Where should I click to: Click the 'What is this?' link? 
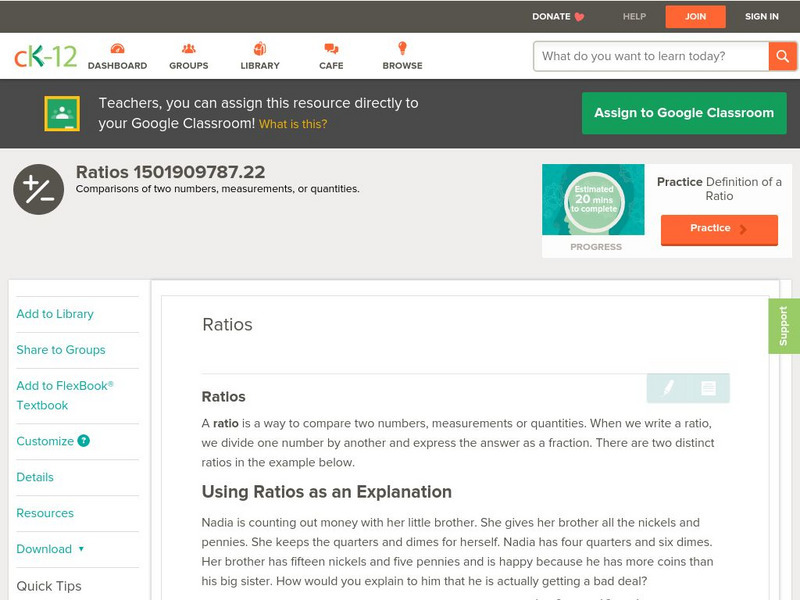tap(293, 124)
